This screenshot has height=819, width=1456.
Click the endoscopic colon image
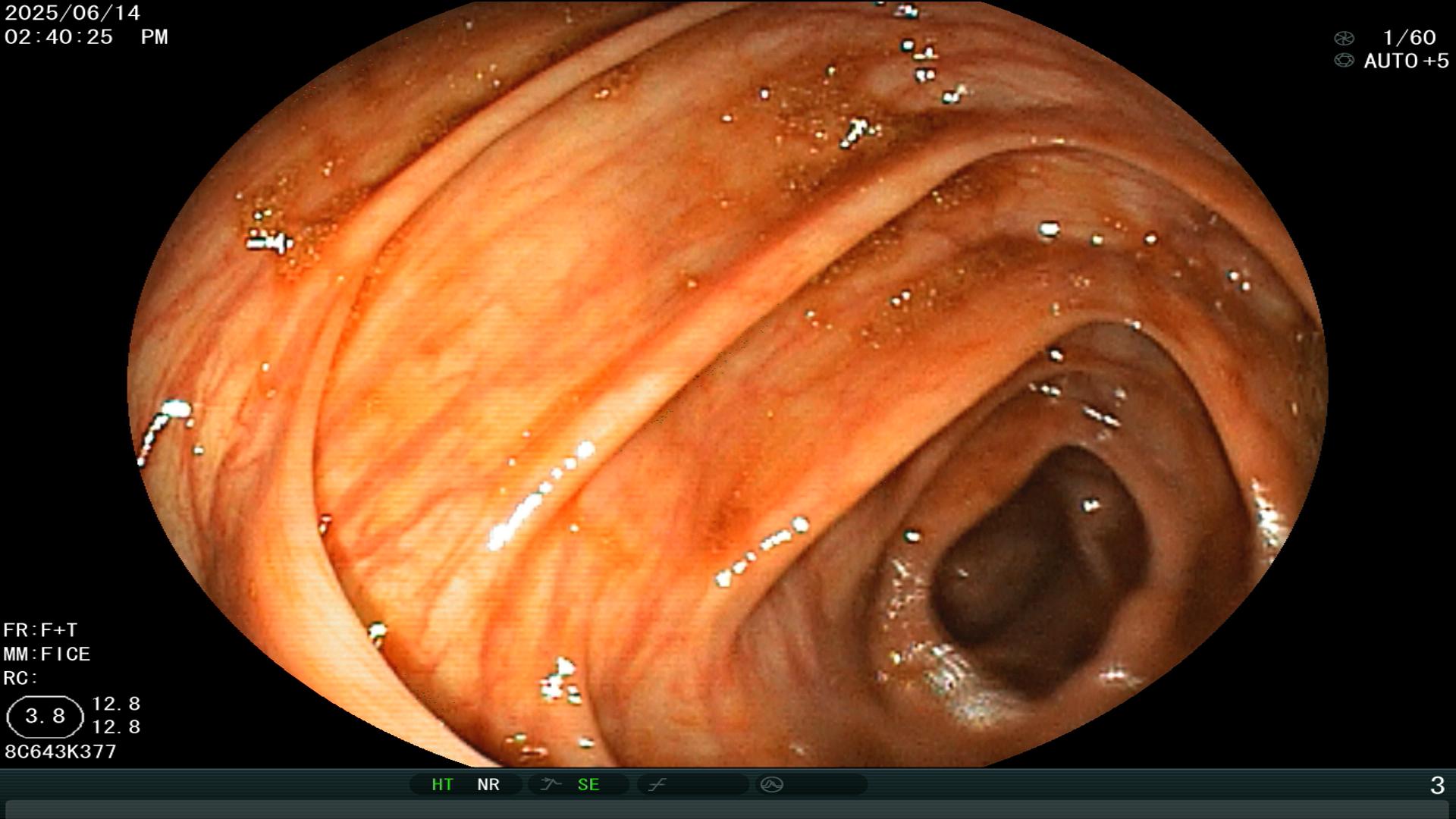coord(727,384)
